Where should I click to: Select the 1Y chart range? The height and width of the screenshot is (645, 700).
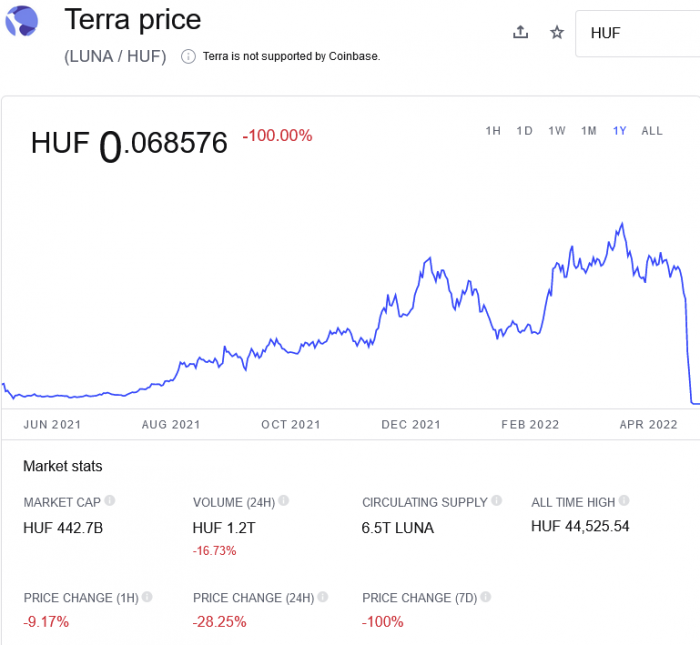coord(620,131)
